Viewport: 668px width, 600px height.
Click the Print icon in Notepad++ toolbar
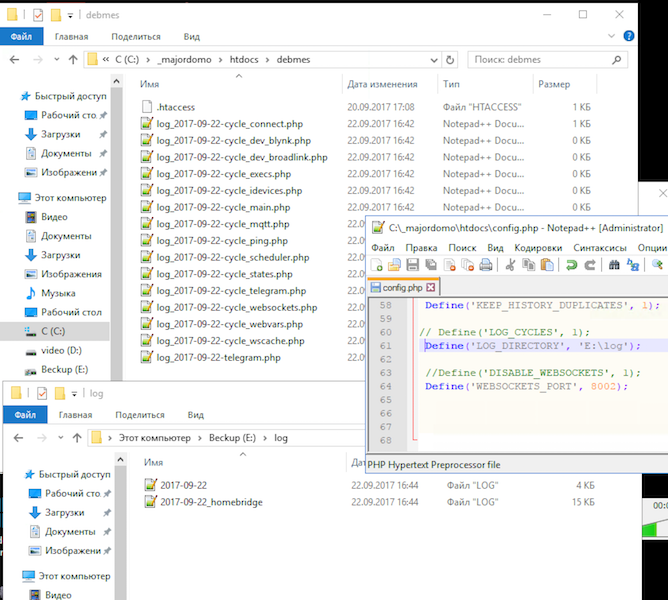point(486,265)
